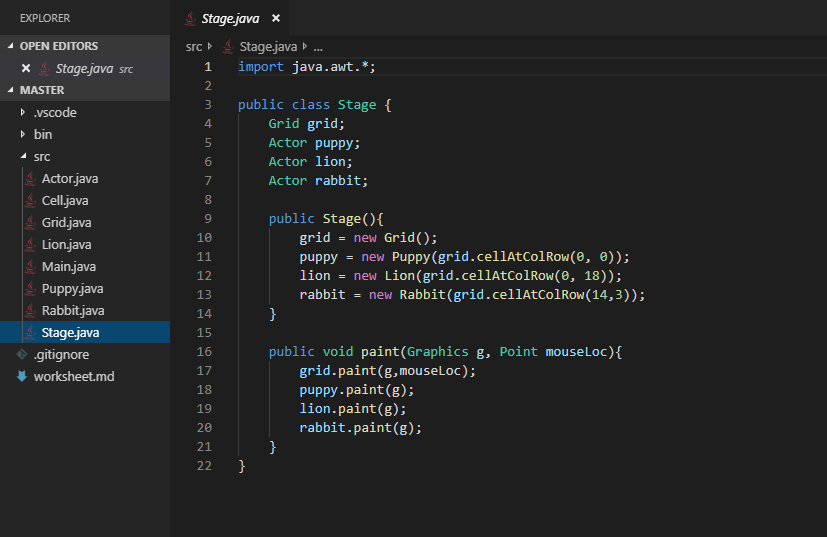Expand the .vscode folder
Image resolution: width=827 pixels, height=537 pixels.
click(23, 112)
